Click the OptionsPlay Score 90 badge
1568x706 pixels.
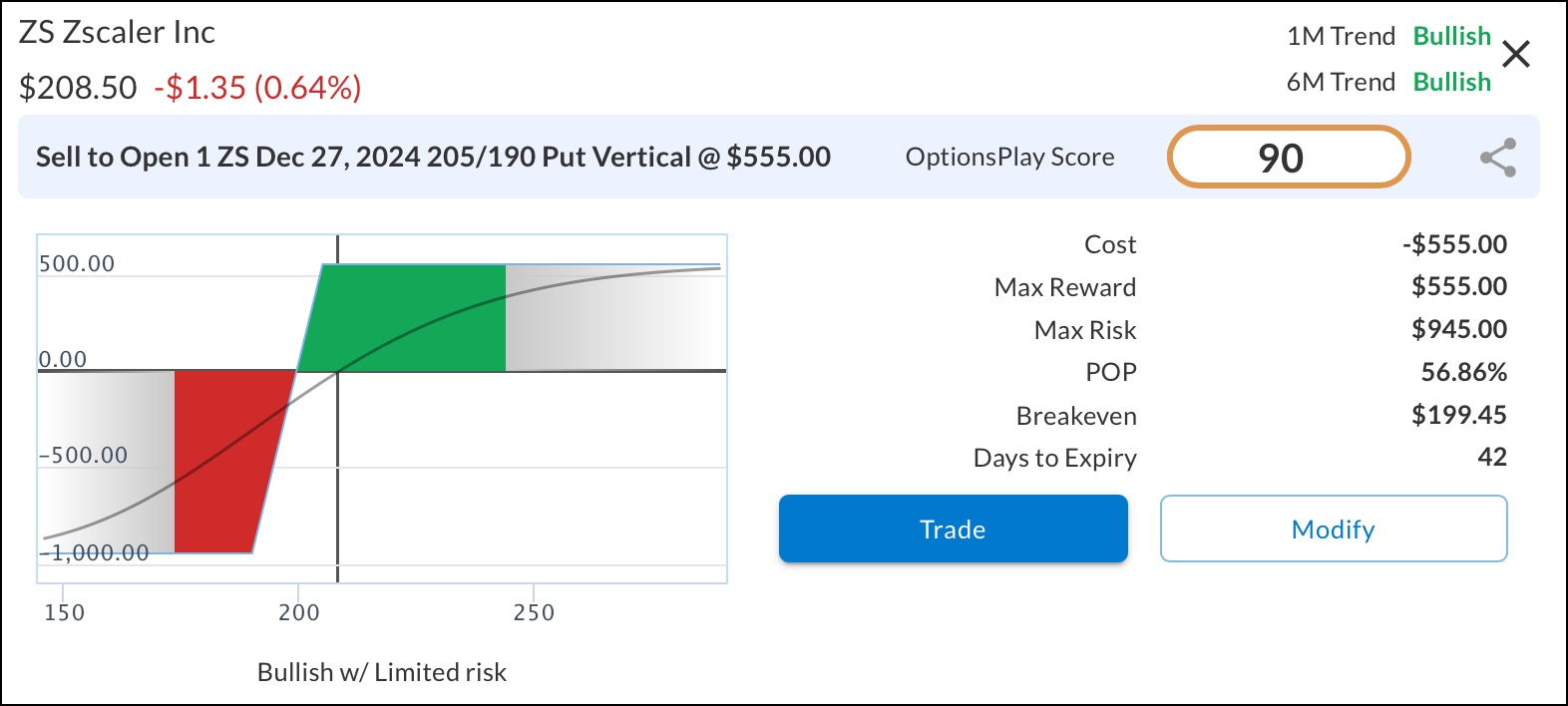(x=1288, y=158)
